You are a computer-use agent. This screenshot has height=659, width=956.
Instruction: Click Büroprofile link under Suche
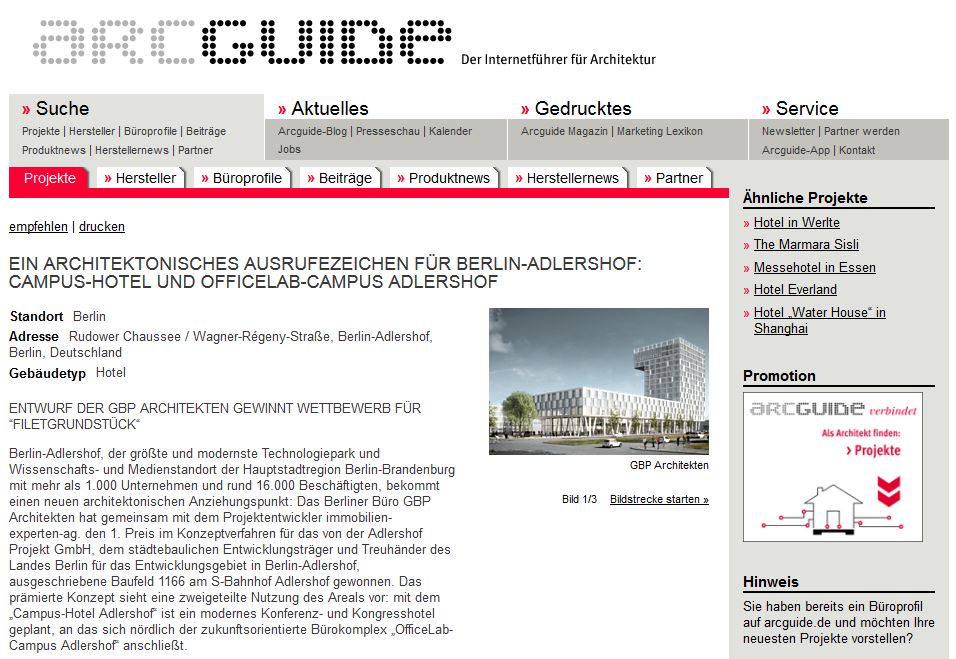click(x=151, y=131)
